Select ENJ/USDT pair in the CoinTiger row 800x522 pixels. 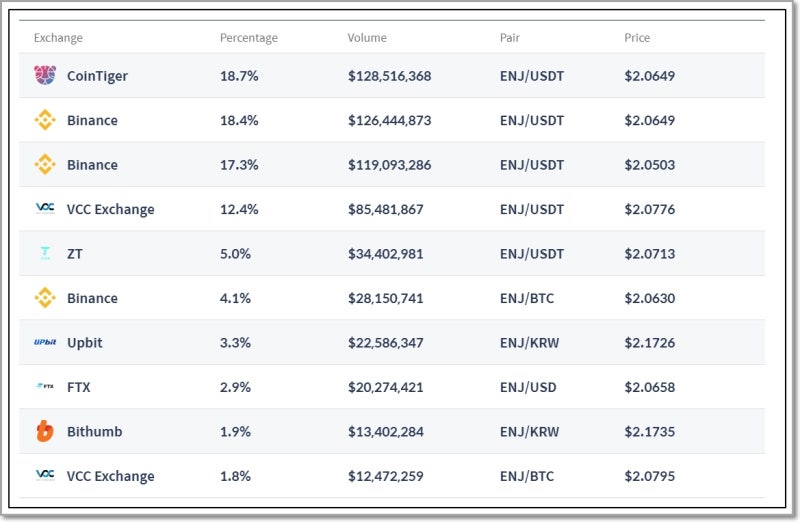(x=532, y=76)
